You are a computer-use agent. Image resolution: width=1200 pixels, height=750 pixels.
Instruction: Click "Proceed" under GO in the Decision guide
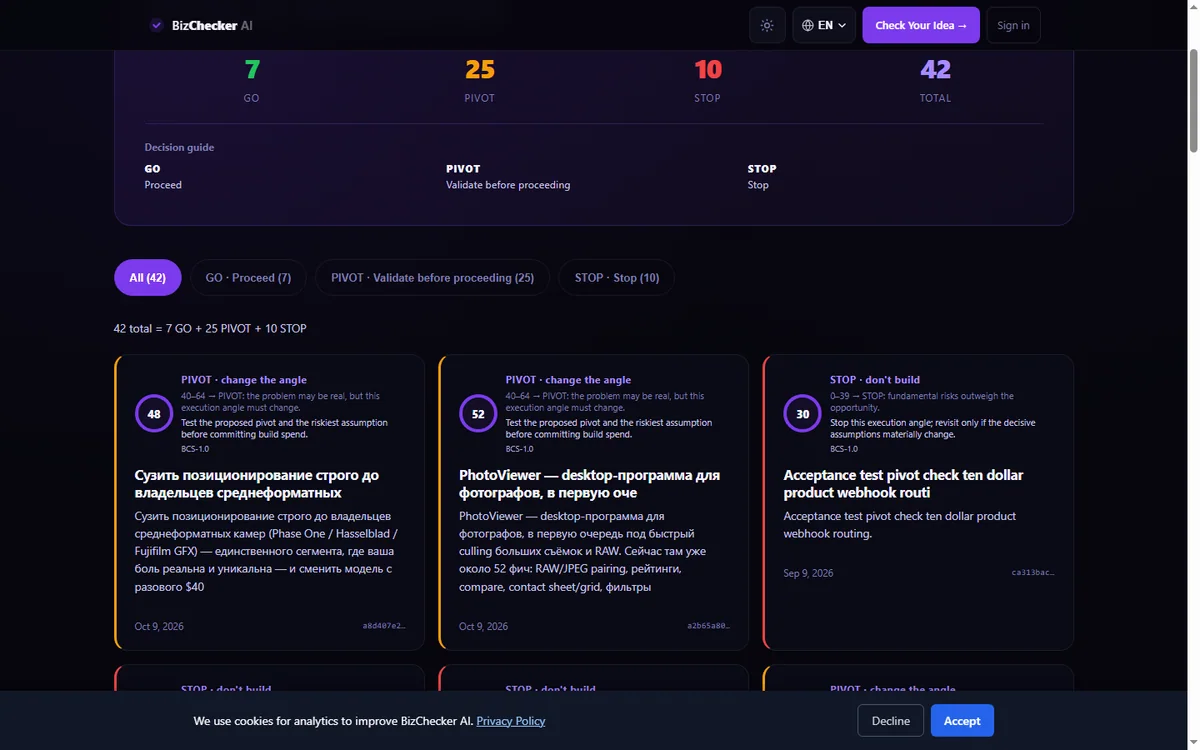163,185
